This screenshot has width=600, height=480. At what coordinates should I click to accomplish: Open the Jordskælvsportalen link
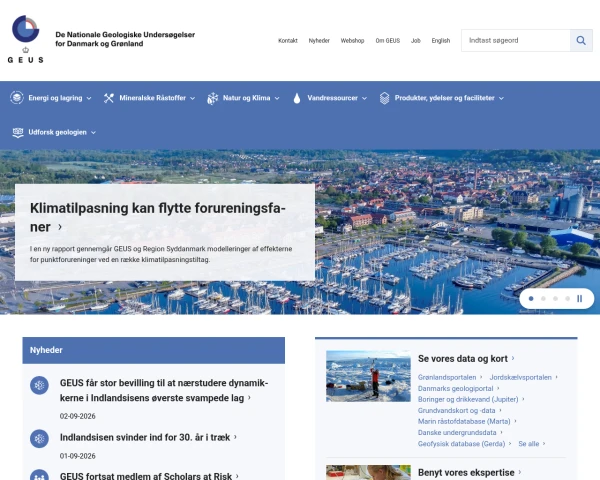pyautogui.click(x=520, y=377)
